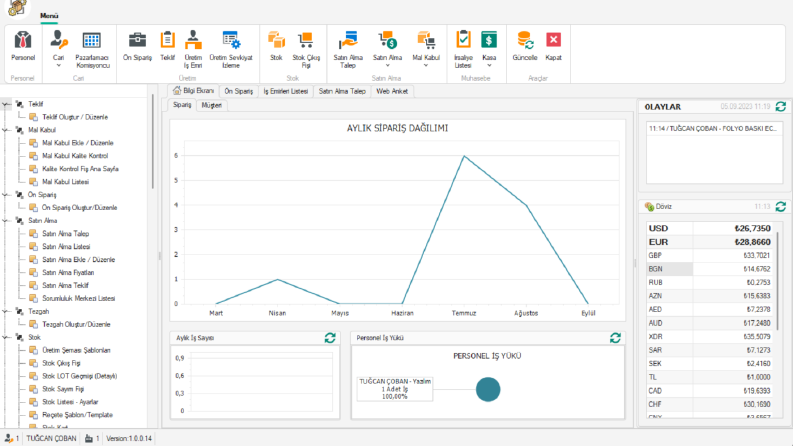Collapse the Satın Alma tree node
Viewport: 793px width, 446px height.
[x=6, y=220]
